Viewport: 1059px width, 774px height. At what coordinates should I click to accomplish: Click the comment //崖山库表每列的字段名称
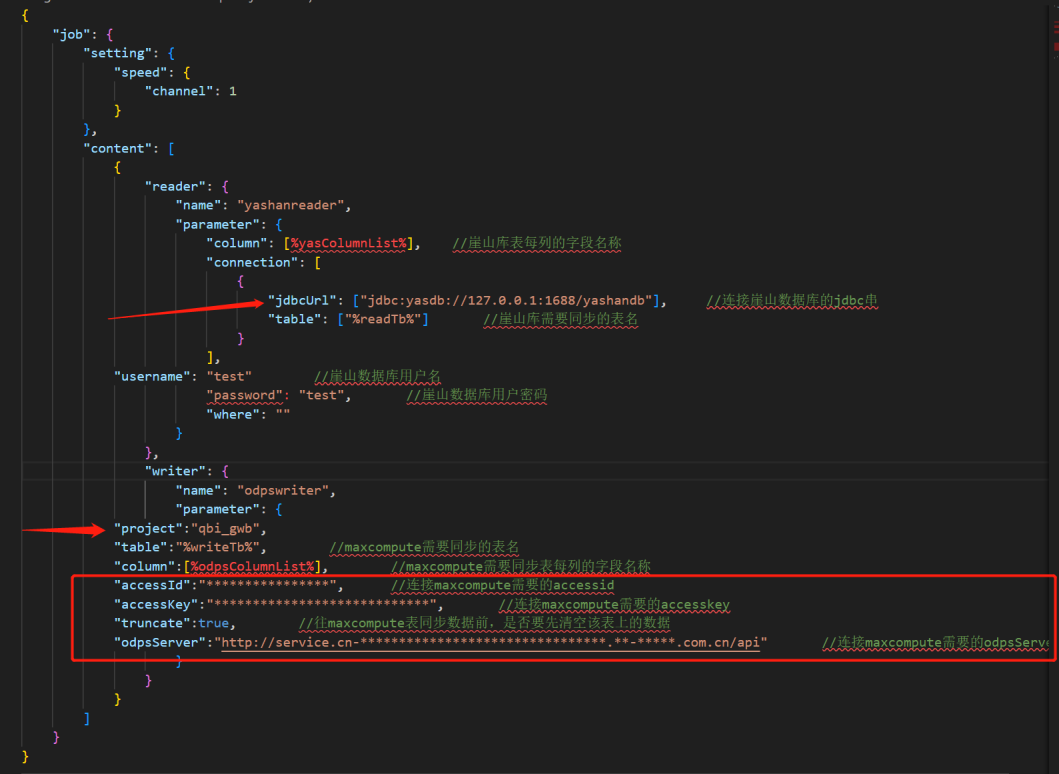pos(537,243)
